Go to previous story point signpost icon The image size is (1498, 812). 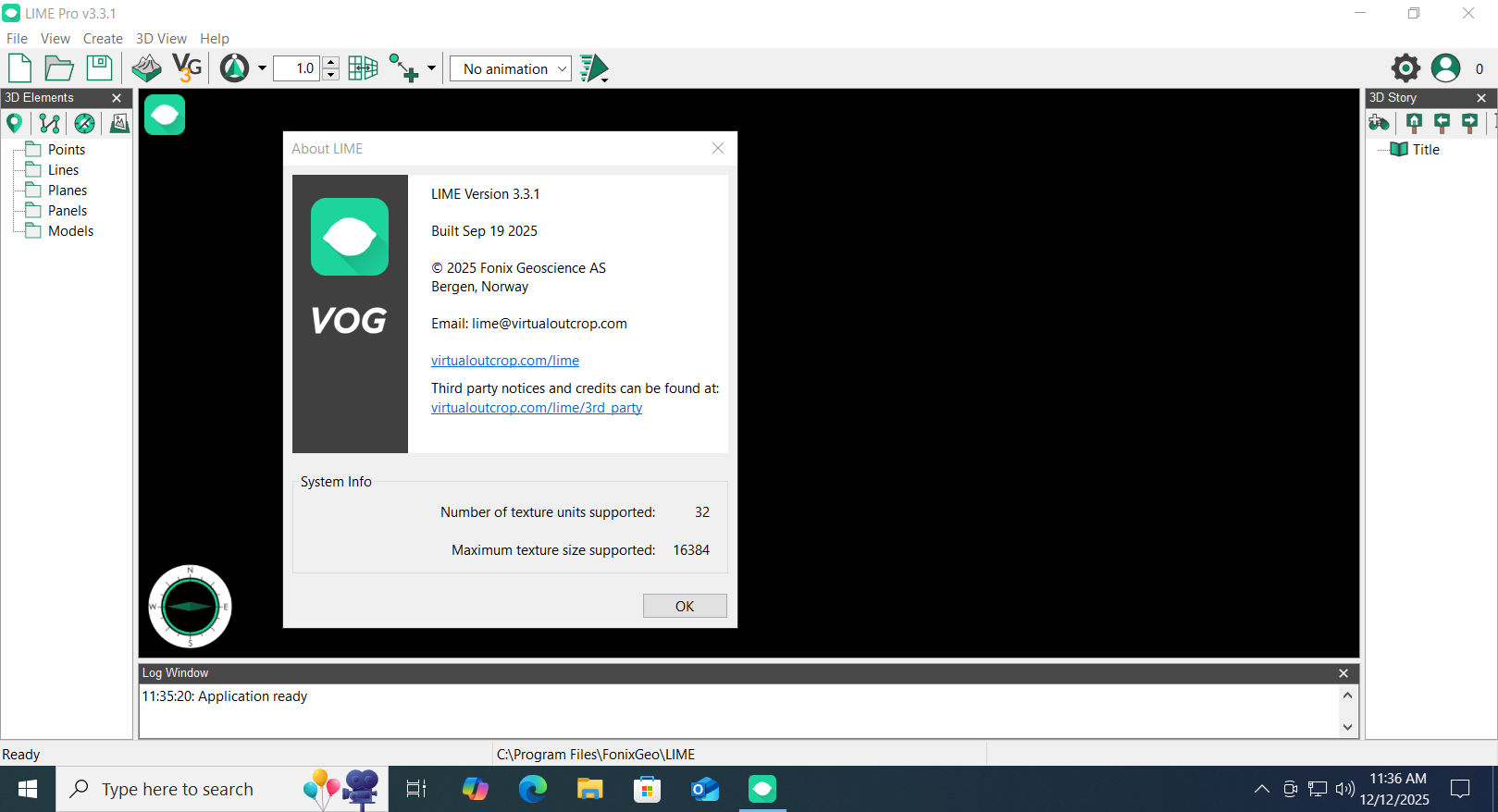(1442, 123)
